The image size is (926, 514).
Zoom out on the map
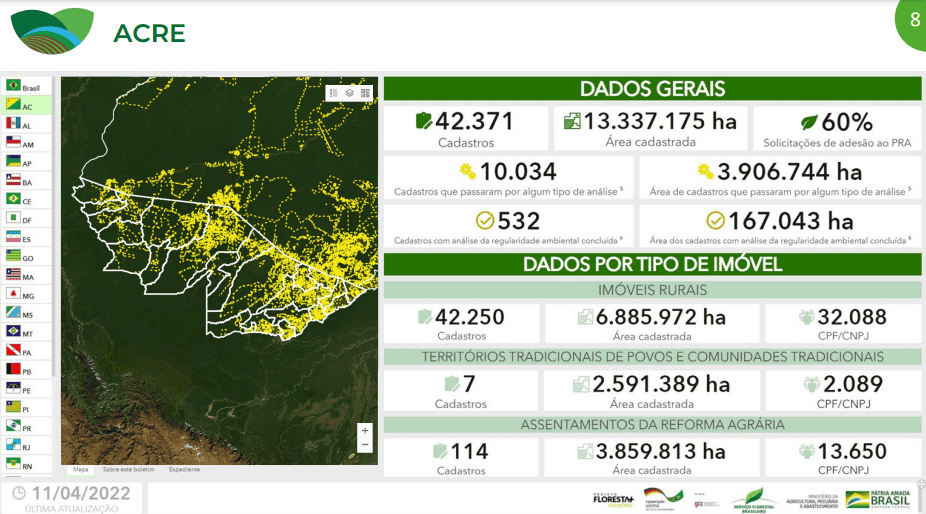[365, 445]
